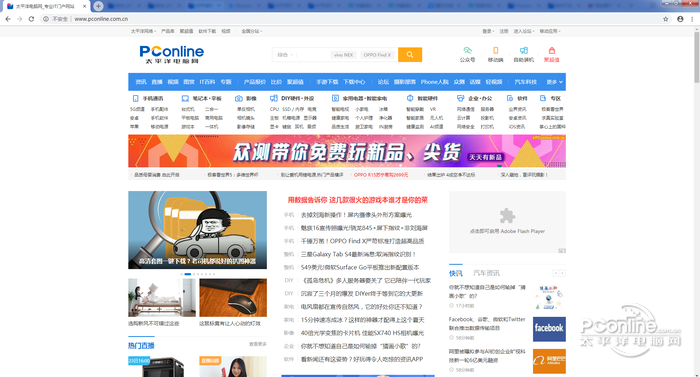Go back using the browser back arrow
This screenshot has height=377, width=700.
pos(8,19)
